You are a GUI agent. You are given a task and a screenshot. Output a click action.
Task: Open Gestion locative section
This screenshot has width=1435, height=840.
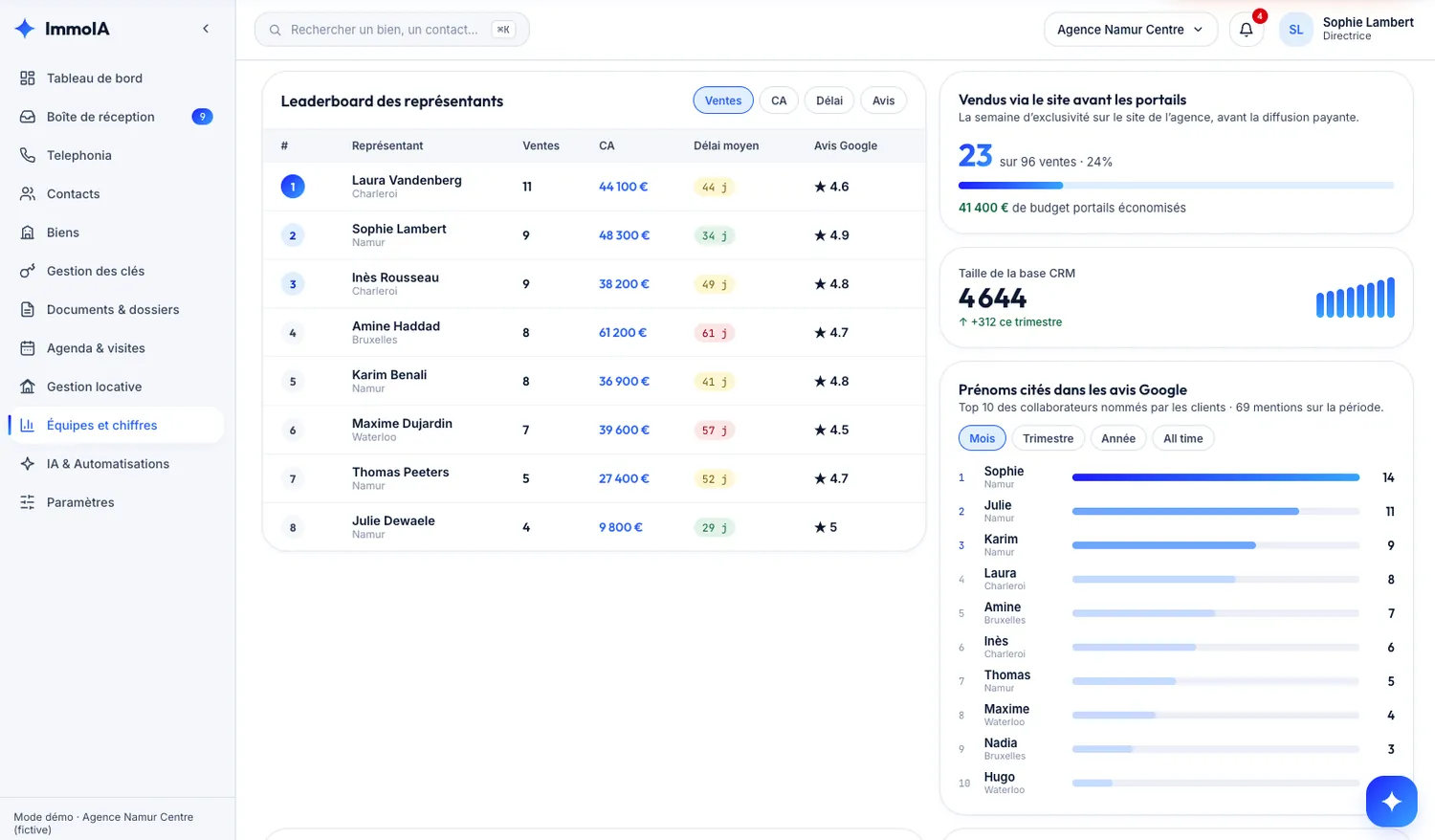116,387
